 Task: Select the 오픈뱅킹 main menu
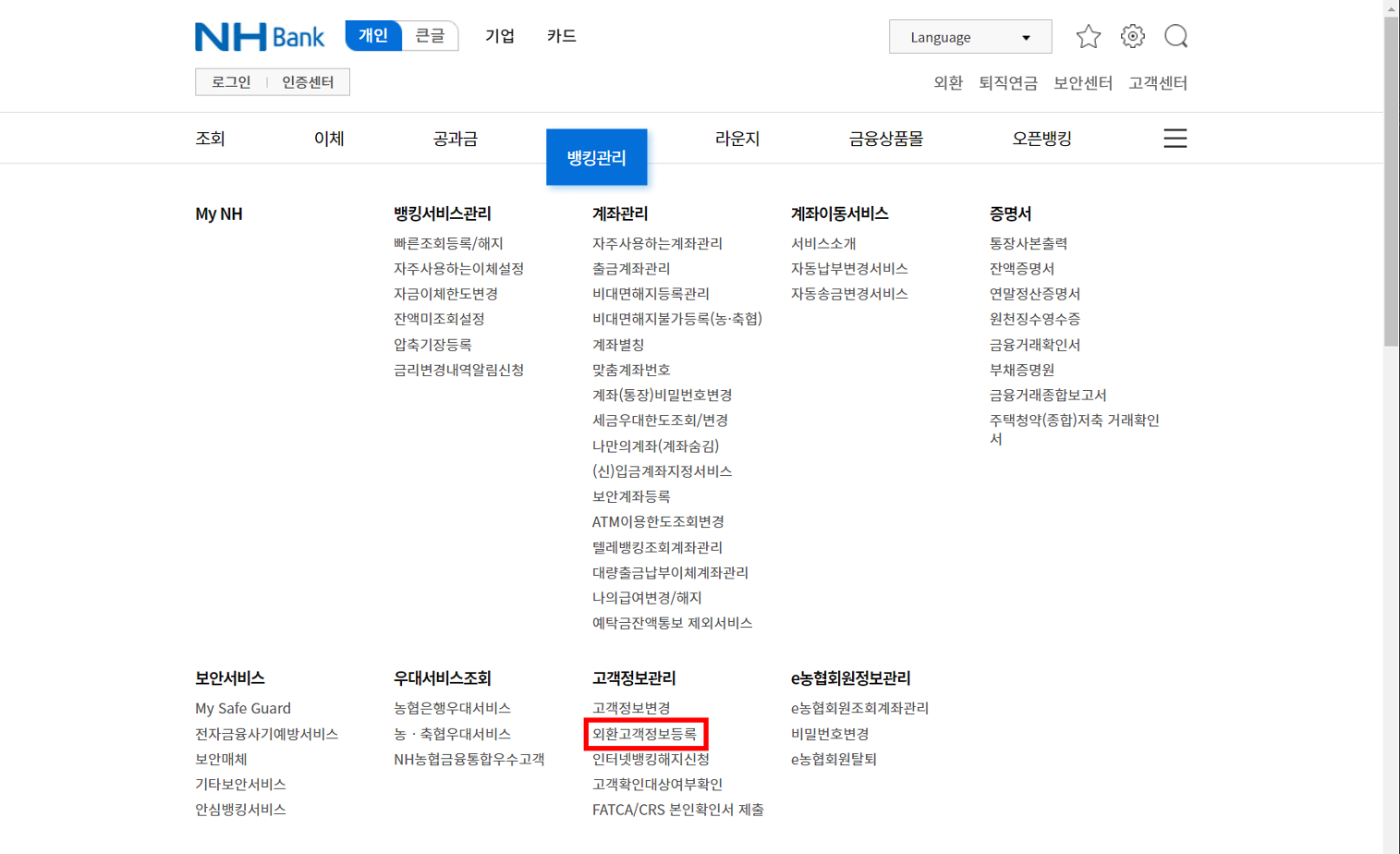point(1041,139)
